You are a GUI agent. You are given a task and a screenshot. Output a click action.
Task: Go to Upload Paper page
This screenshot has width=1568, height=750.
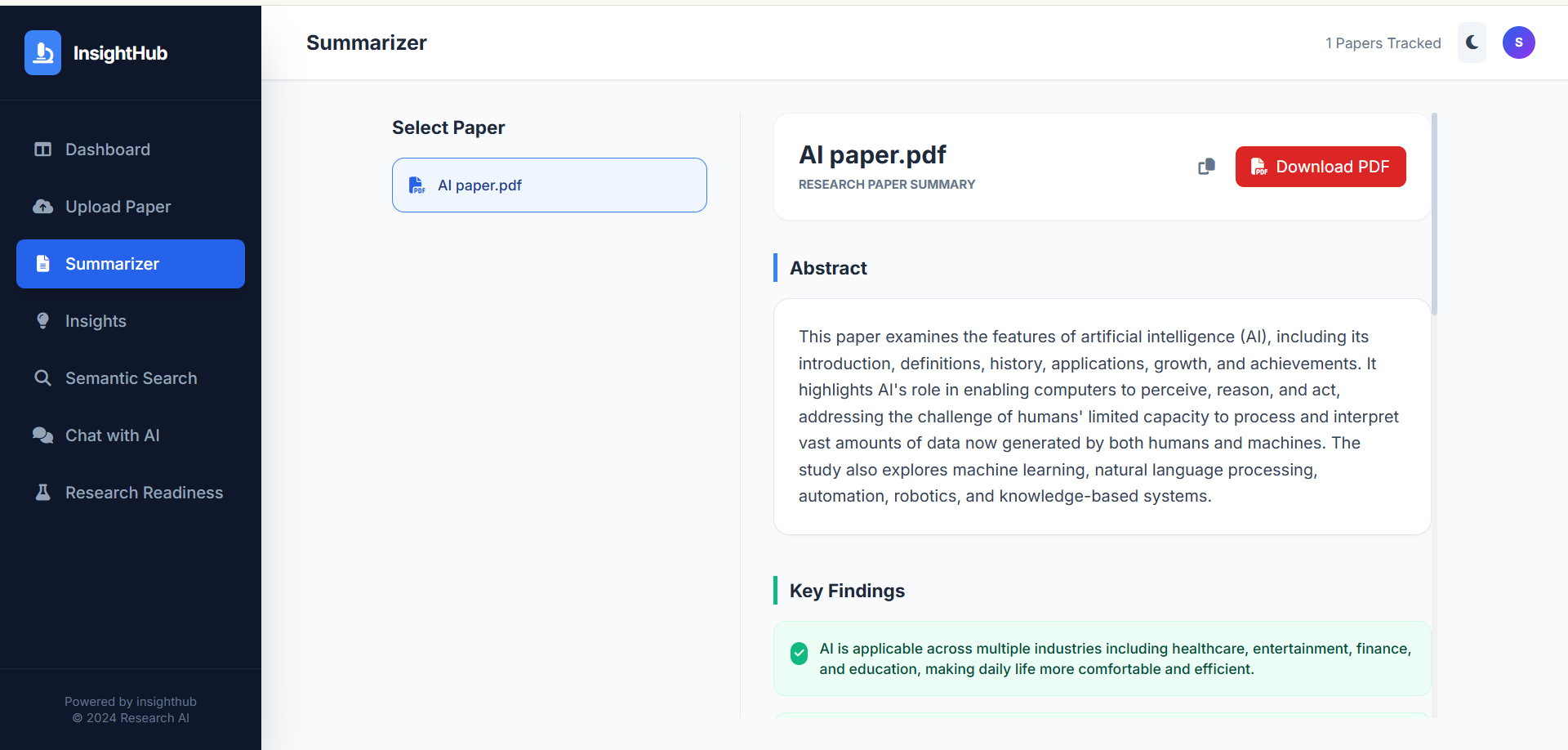[131, 207]
